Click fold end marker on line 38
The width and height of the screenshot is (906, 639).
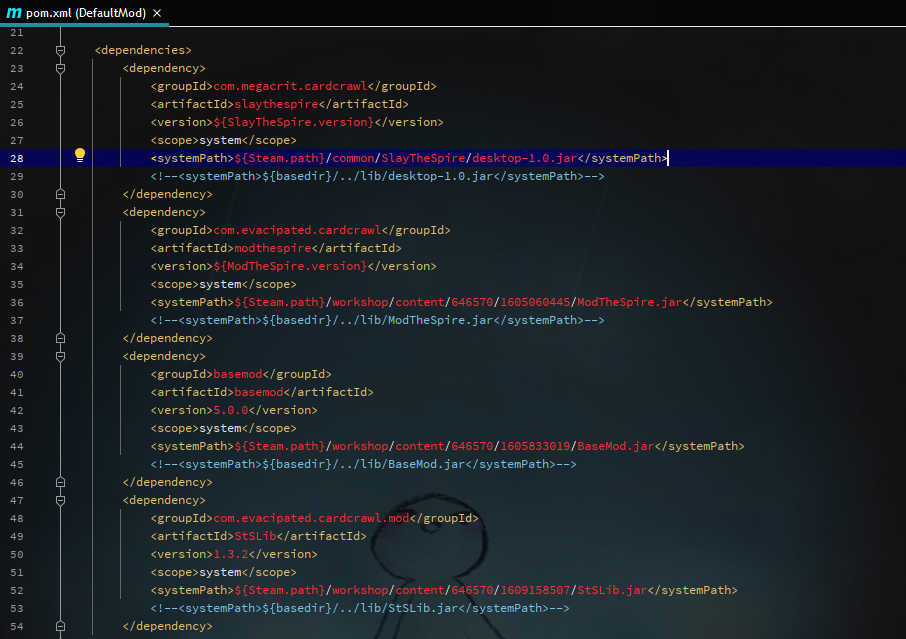coord(60,338)
